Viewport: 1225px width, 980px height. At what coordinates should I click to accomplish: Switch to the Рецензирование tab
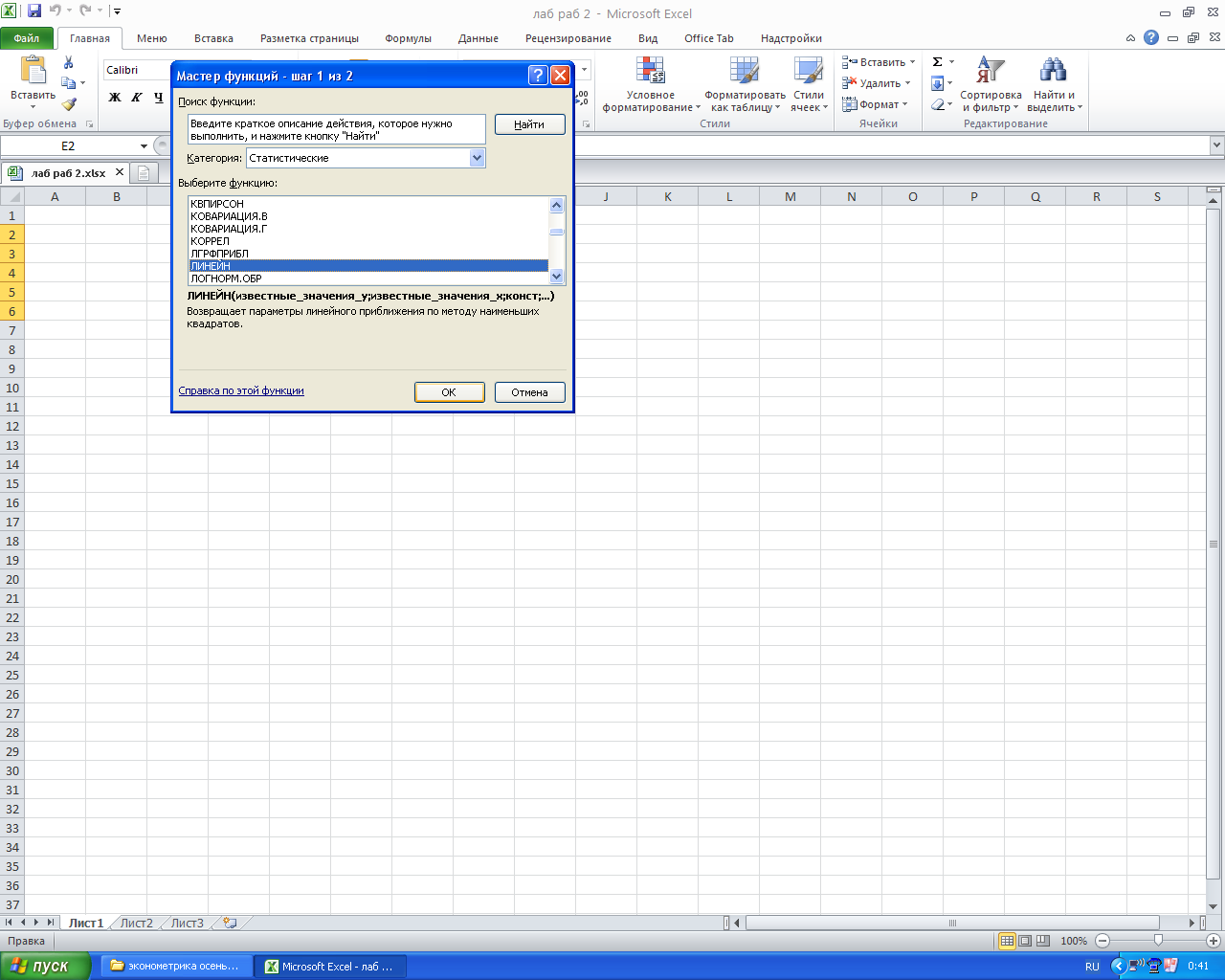tap(568, 38)
